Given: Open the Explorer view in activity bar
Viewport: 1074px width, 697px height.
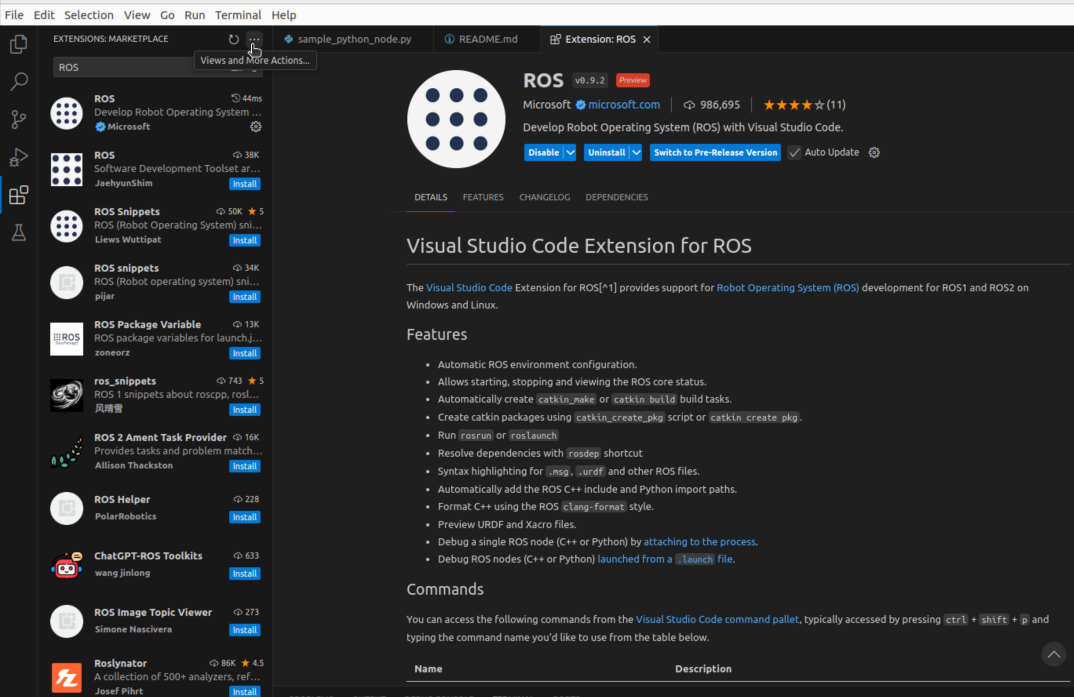Looking at the screenshot, I should coord(18,44).
